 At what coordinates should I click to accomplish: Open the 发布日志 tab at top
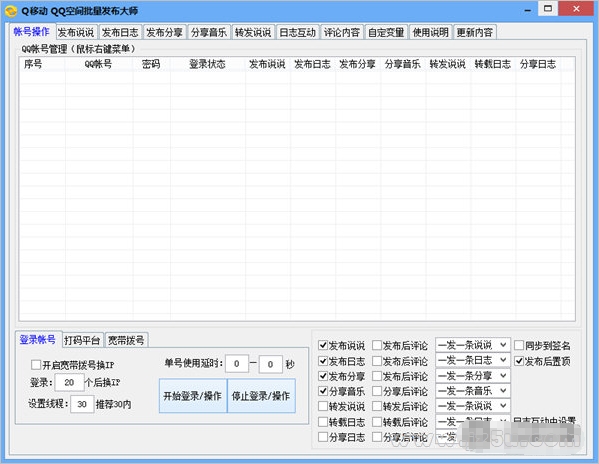120,32
